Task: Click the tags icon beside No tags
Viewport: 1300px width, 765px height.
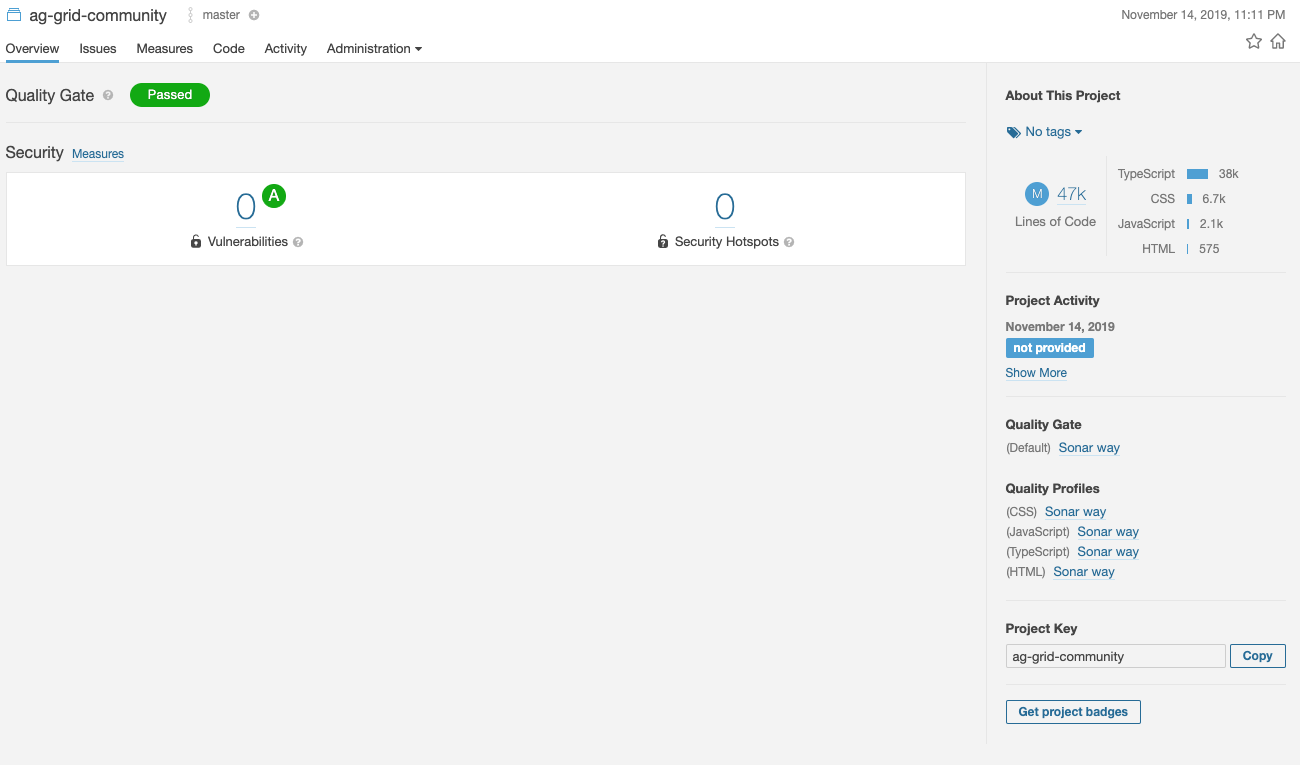Action: [x=1013, y=132]
